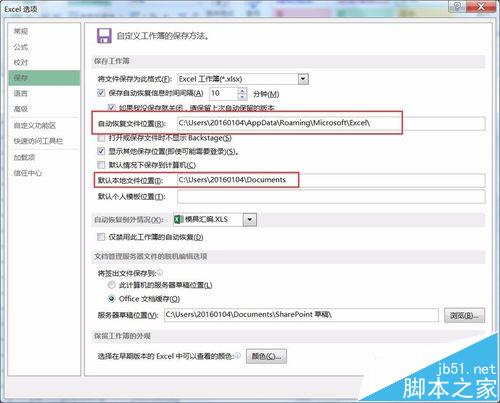The height and width of the screenshot is (403, 500).
Task: Check 仅禁用此工作簿的自动恢复 option
Action: 101,237
